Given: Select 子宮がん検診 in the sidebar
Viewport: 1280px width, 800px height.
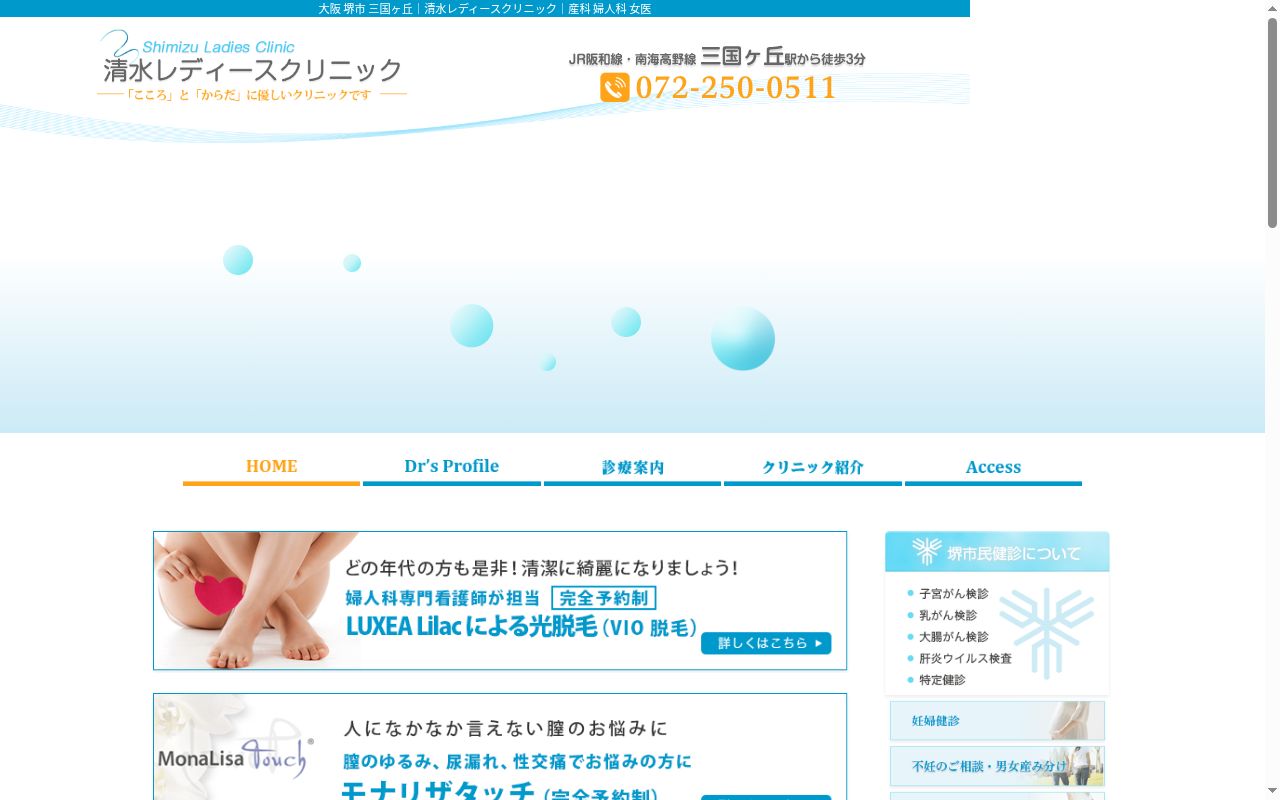Looking at the screenshot, I should click(x=954, y=594).
